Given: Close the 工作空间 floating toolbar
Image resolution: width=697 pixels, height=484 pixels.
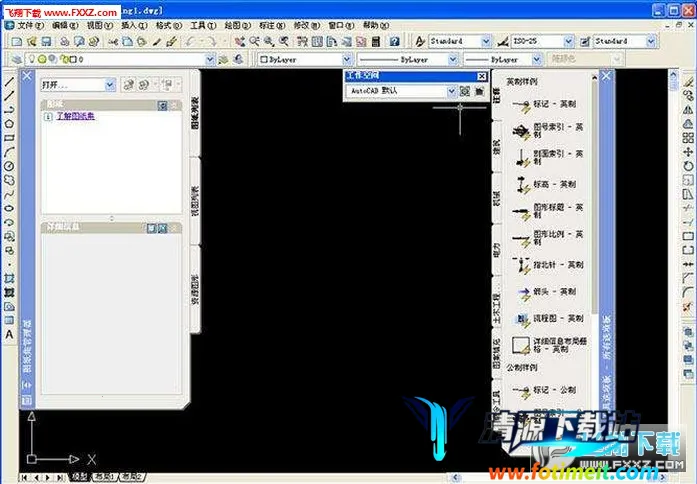Looking at the screenshot, I should point(481,76).
